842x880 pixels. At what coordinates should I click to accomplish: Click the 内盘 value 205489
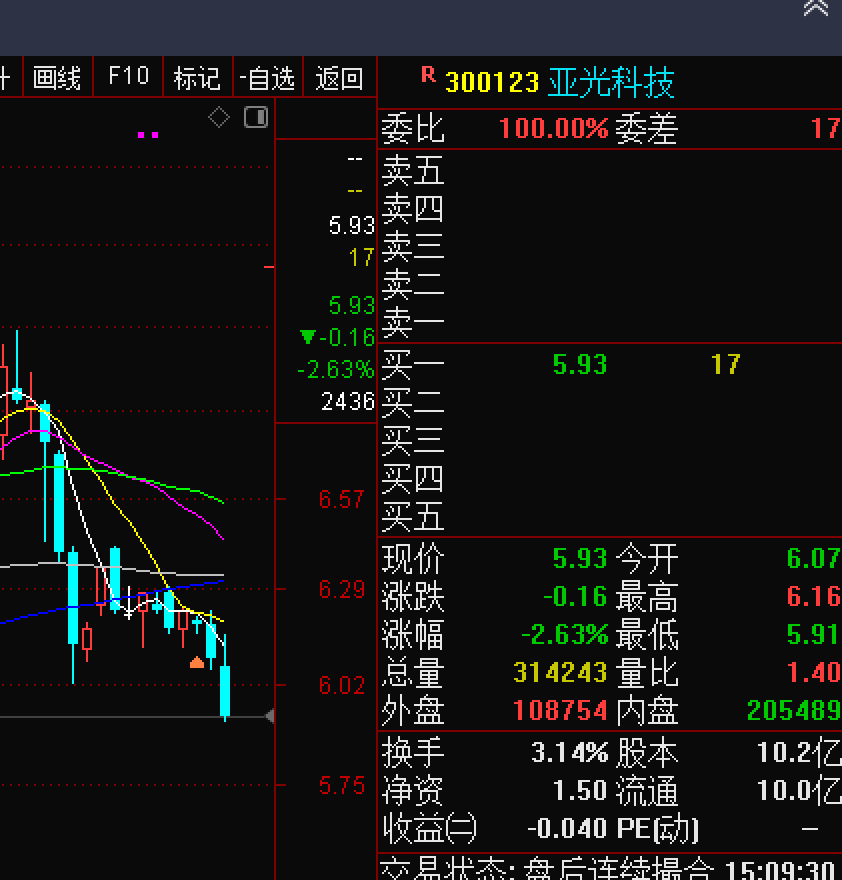[x=794, y=711]
